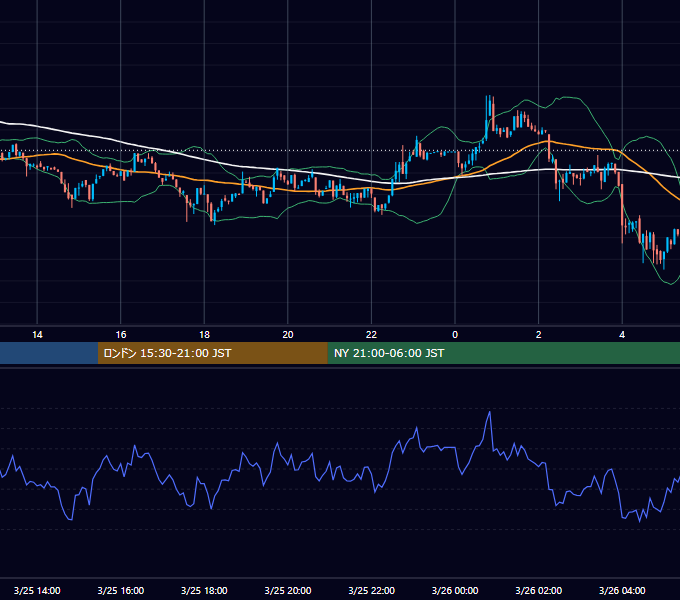
Task: Click the 3/25 20:00 date label
Action: [288, 590]
